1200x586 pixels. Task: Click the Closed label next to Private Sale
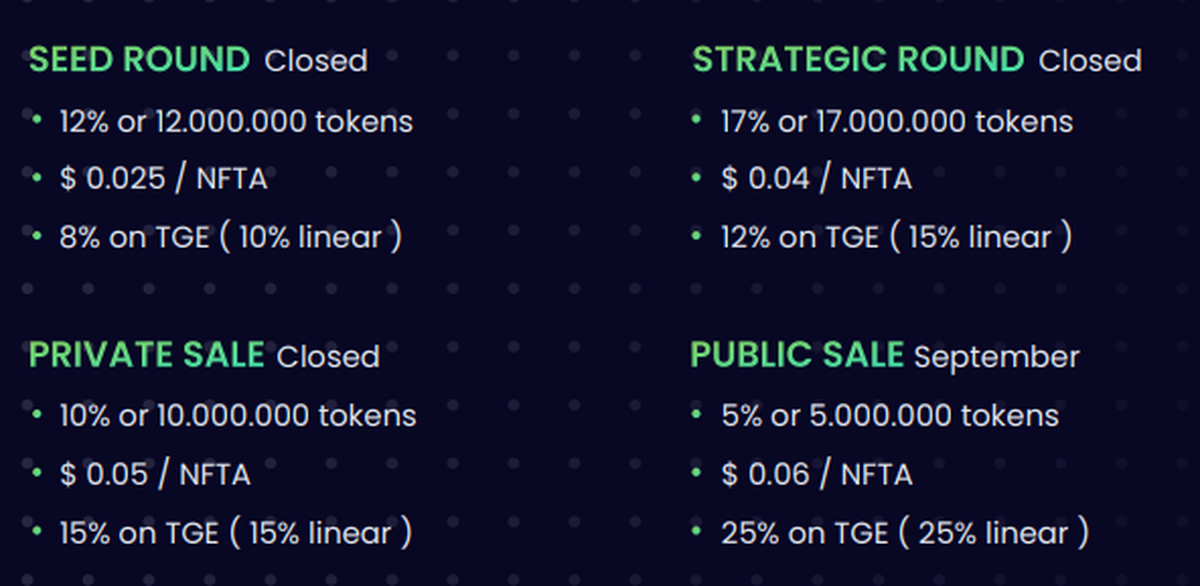328,357
